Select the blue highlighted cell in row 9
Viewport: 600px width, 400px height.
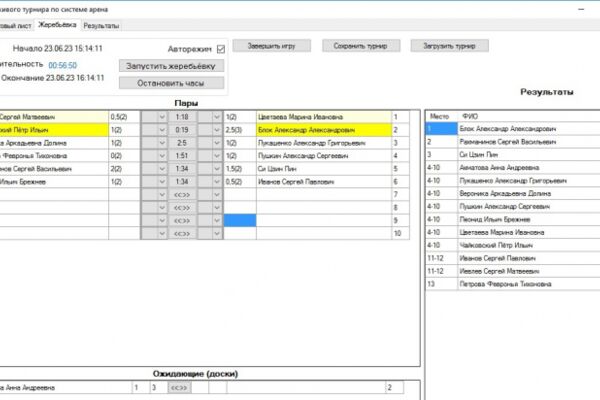pos(240,220)
